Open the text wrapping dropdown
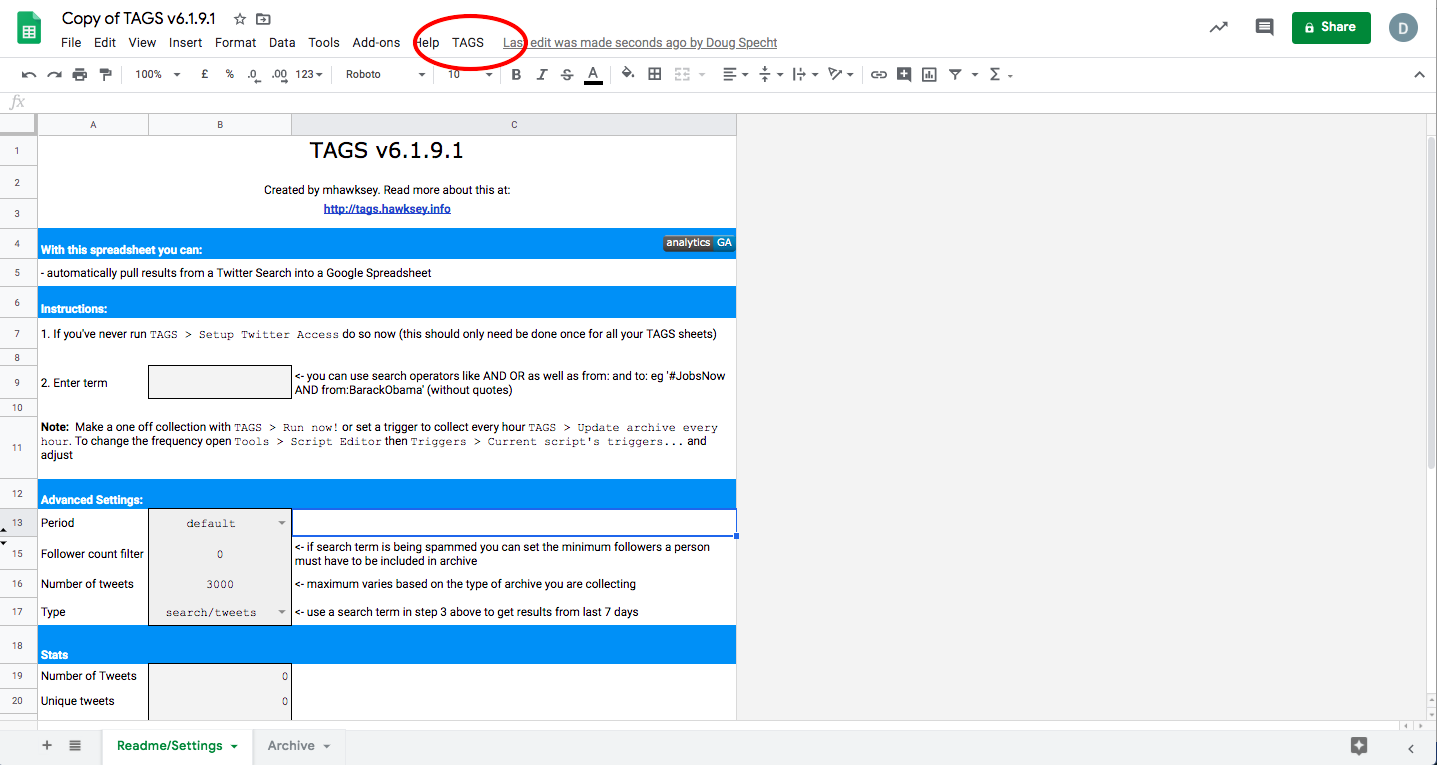Image resolution: width=1437 pixels, height=765 pixels. coord(805,75)
